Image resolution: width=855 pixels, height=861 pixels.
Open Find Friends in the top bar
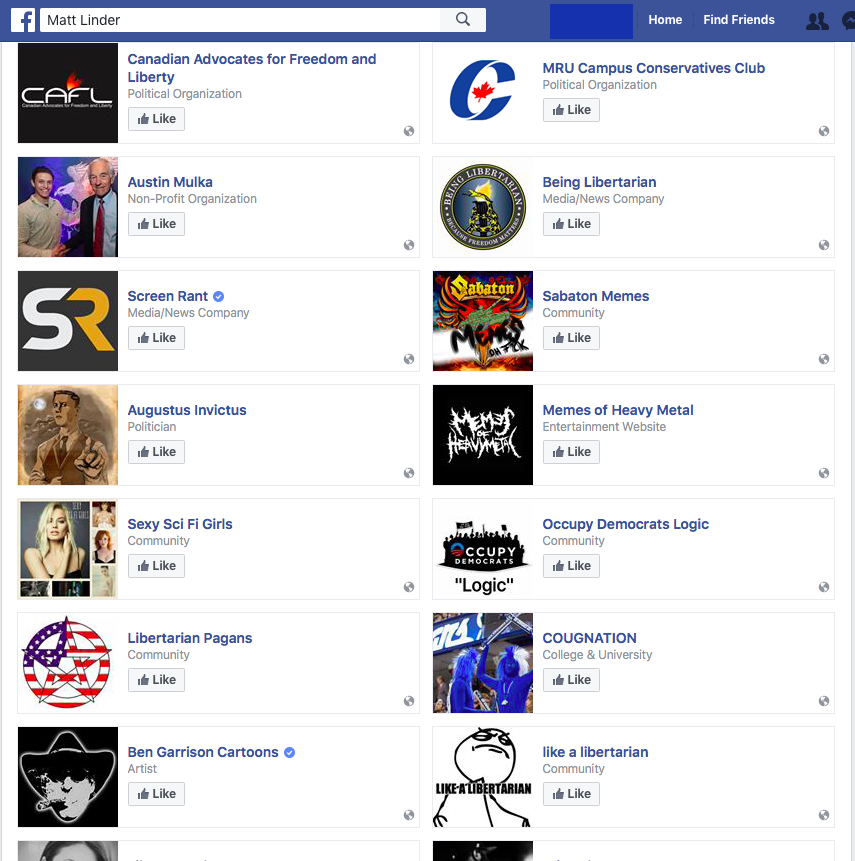tap(739, 20)
